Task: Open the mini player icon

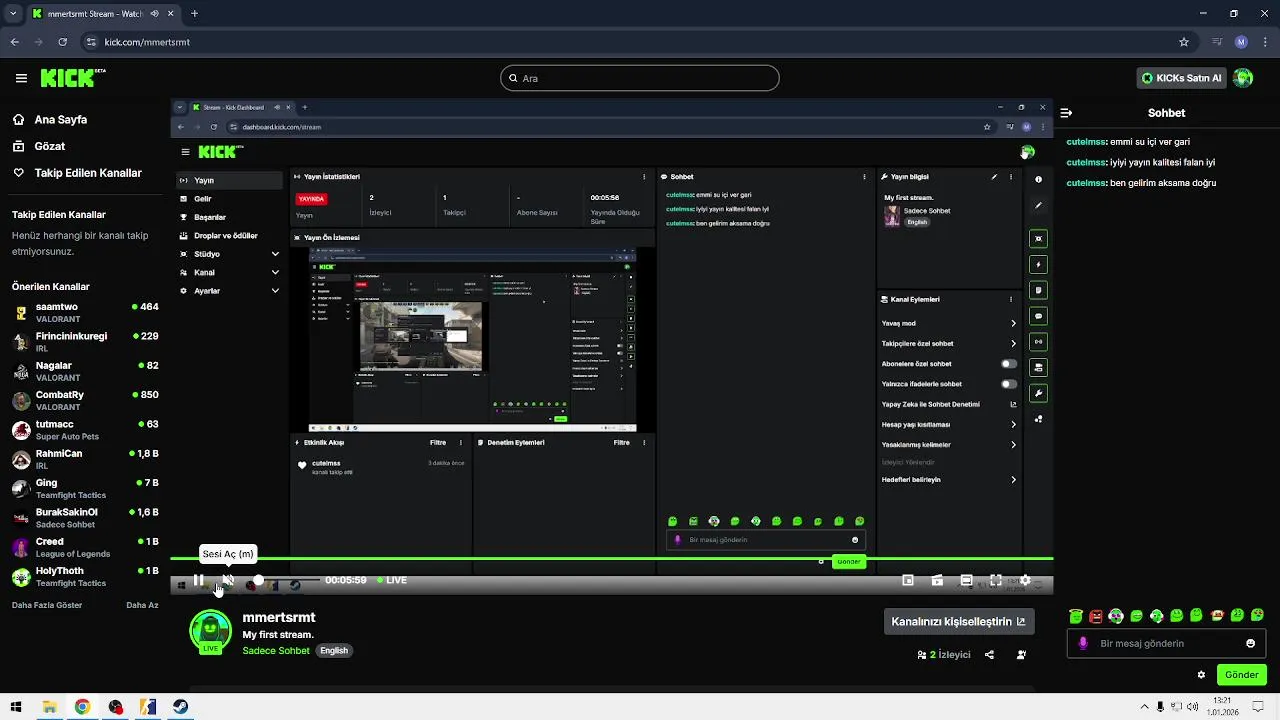Action: coord(908,580)
